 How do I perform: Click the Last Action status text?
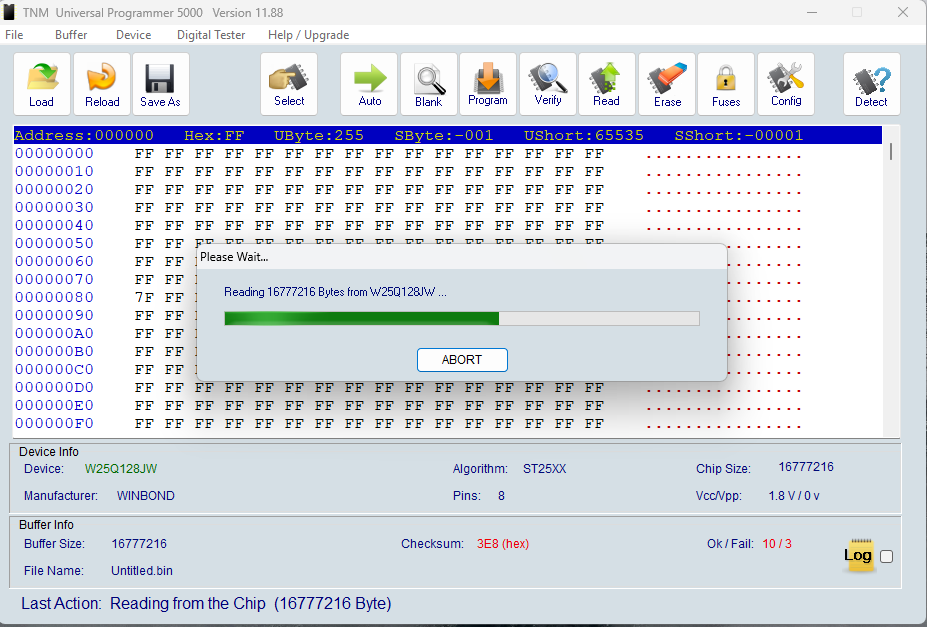pyautogui.click(x=206, y=603)
